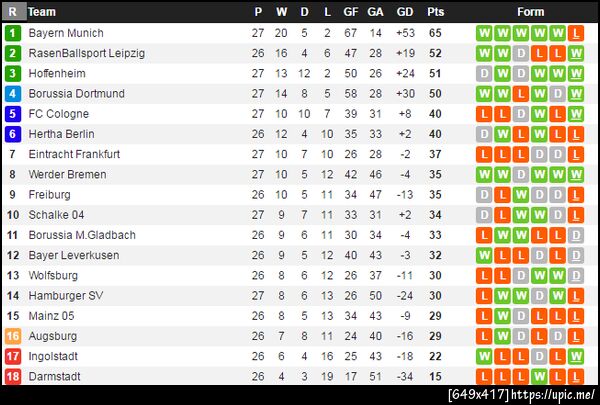This screenshot has height=405, width=600.
Task: Click the Team column header
Action: click(42, 12)
